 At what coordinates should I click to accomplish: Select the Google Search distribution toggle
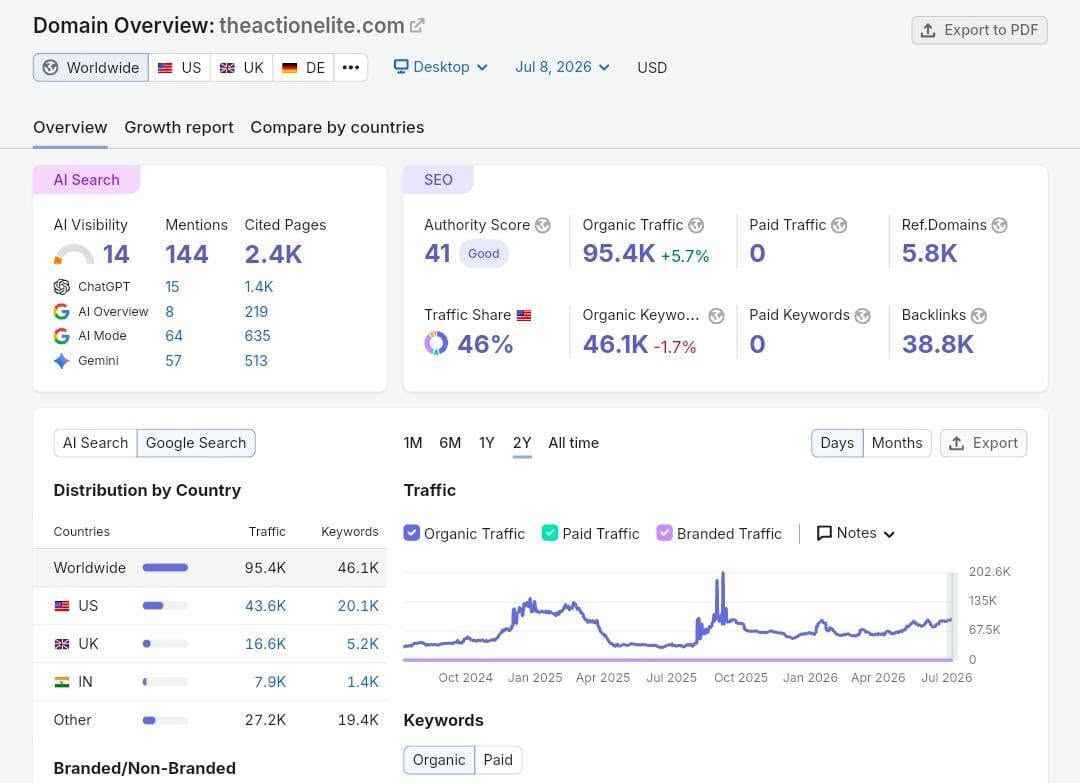click(x=196, y=443)
